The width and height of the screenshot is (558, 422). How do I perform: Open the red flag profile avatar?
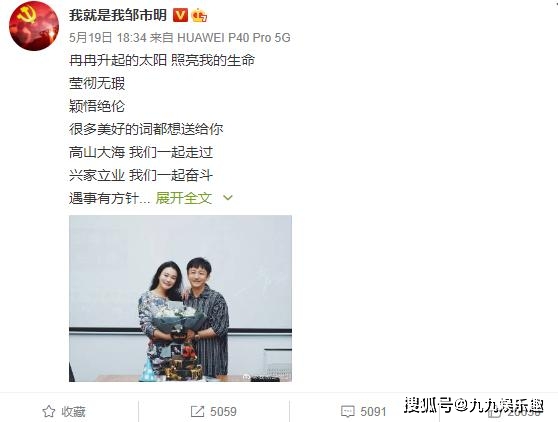pyautogui.click(x=34, y=26)
